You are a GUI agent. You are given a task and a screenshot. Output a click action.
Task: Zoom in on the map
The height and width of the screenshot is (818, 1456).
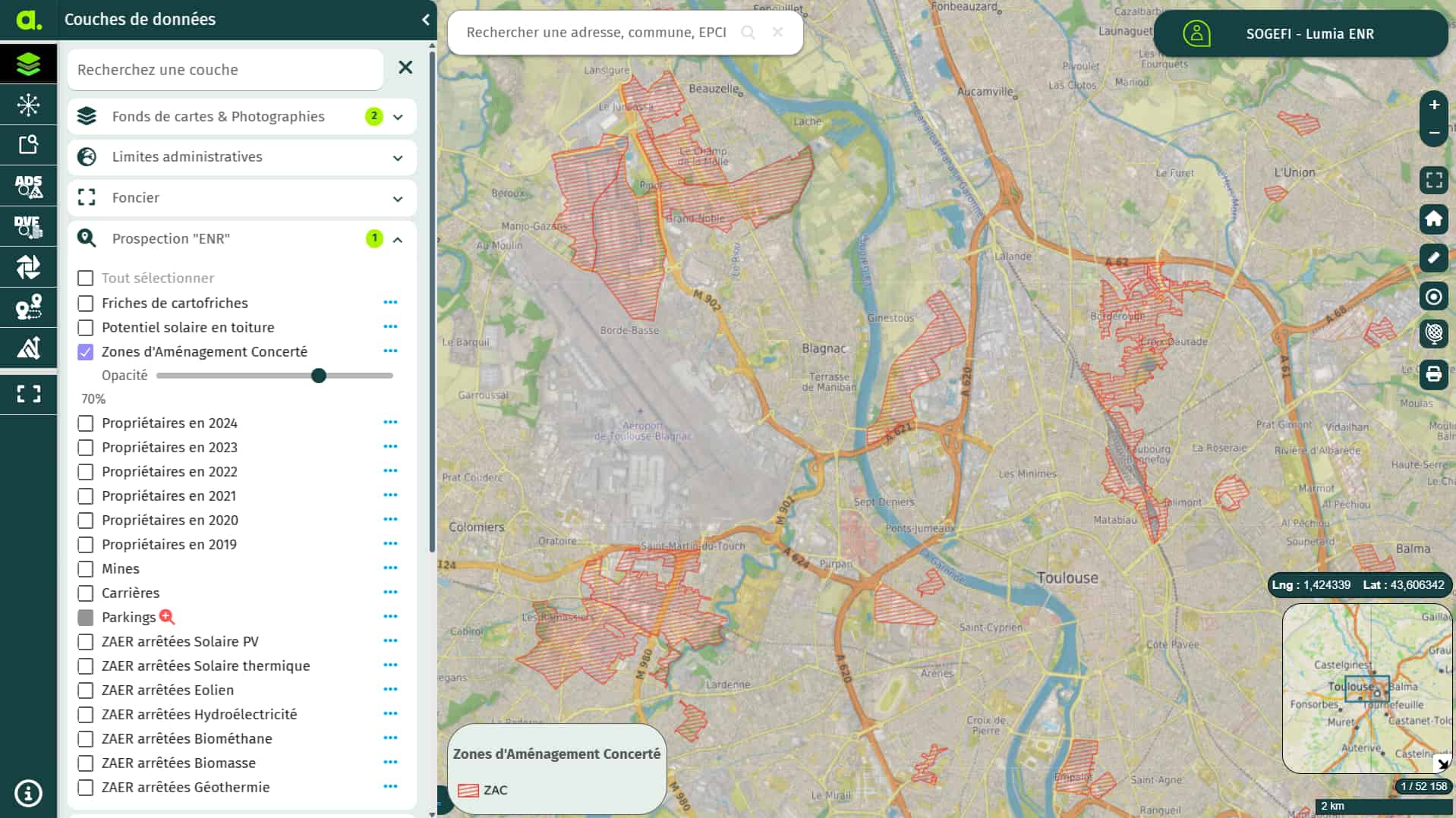click(1434, 105)
